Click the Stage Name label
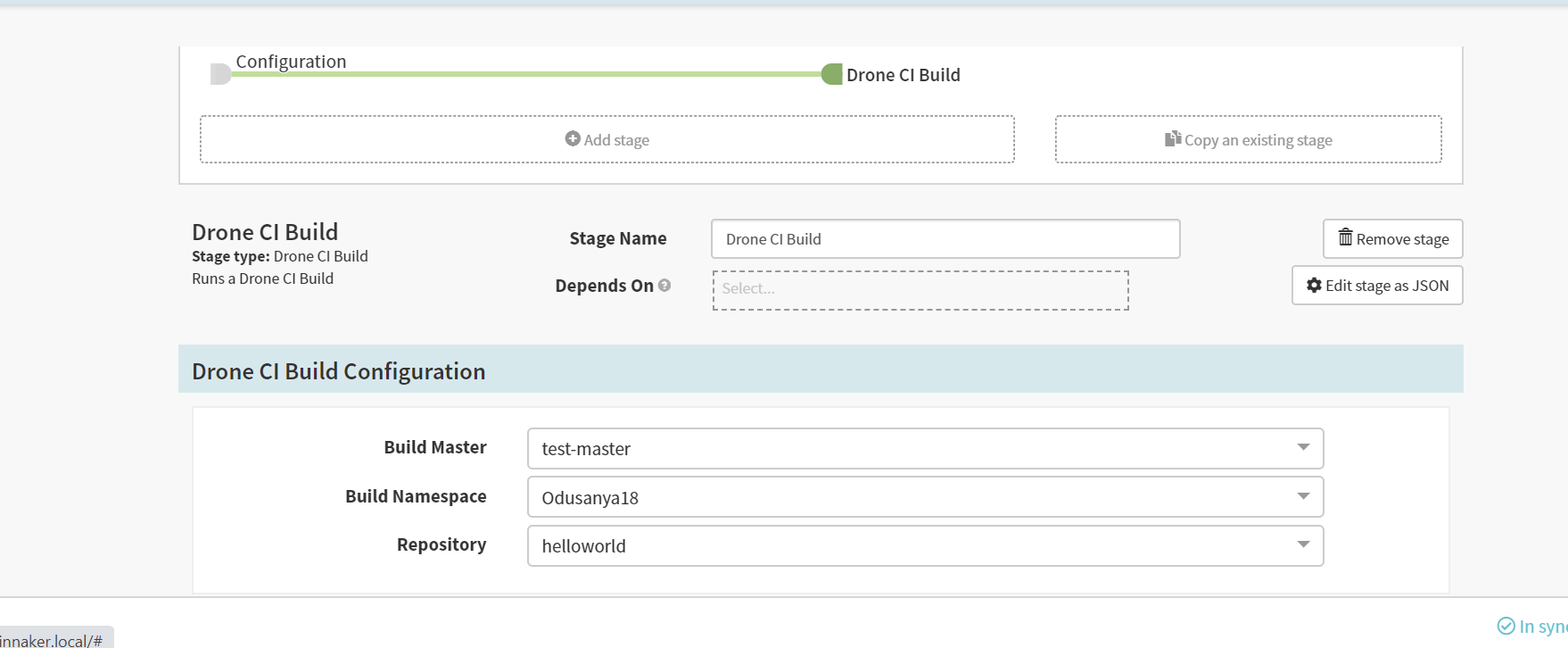The width and height of the screenshot is (1568, 648). [618, 238]
